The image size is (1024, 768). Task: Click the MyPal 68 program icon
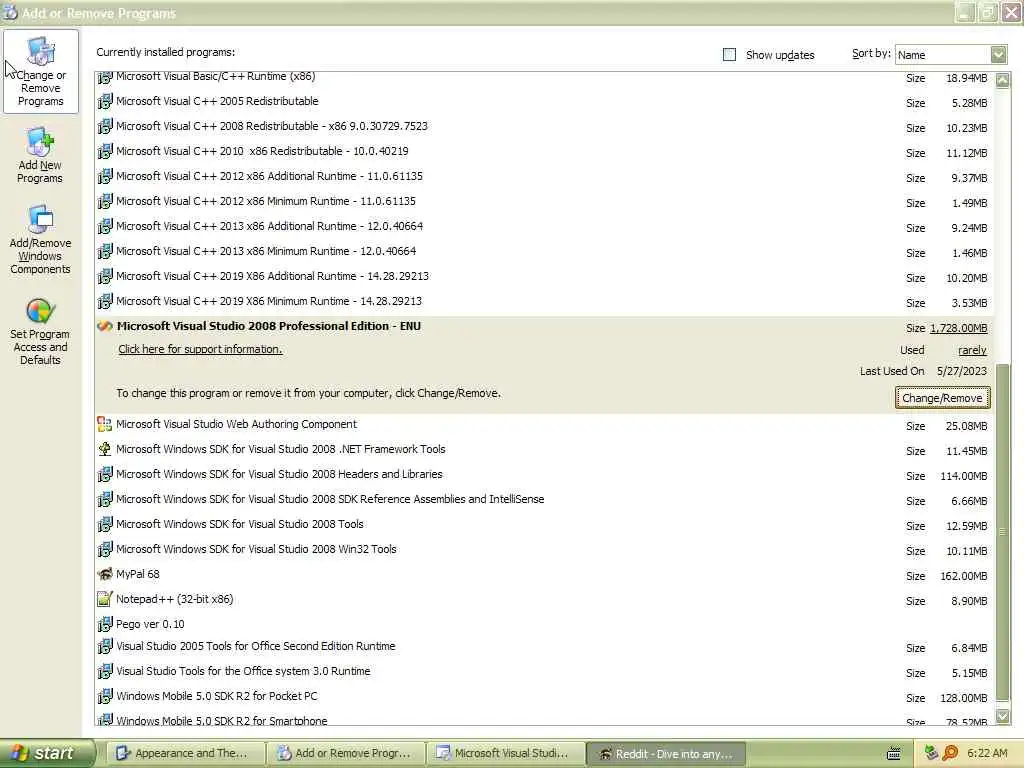pos(104,574)
